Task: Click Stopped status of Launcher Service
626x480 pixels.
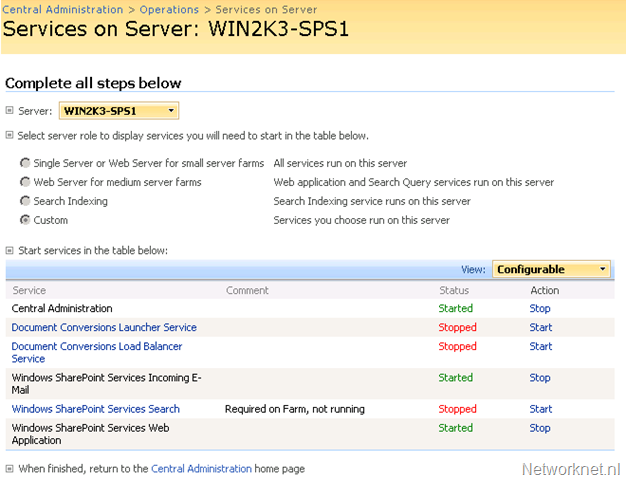Action: 458,327
